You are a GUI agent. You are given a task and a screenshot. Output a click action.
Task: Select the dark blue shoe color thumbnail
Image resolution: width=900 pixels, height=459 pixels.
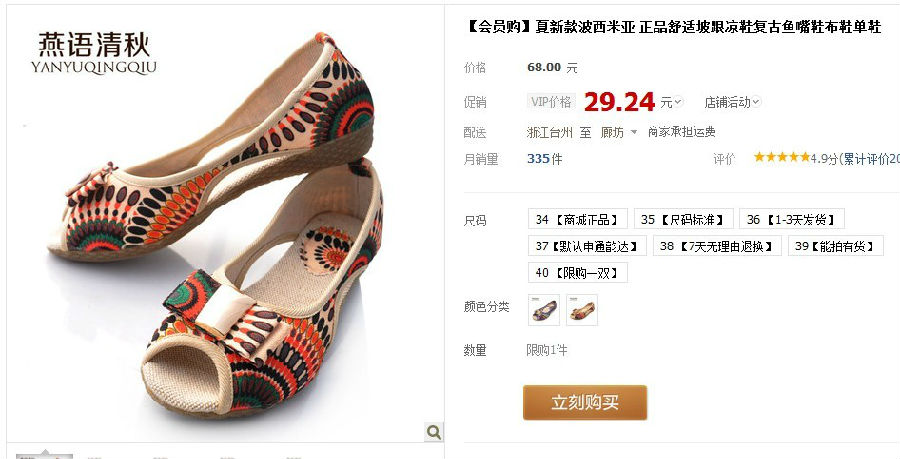(544, 310)
